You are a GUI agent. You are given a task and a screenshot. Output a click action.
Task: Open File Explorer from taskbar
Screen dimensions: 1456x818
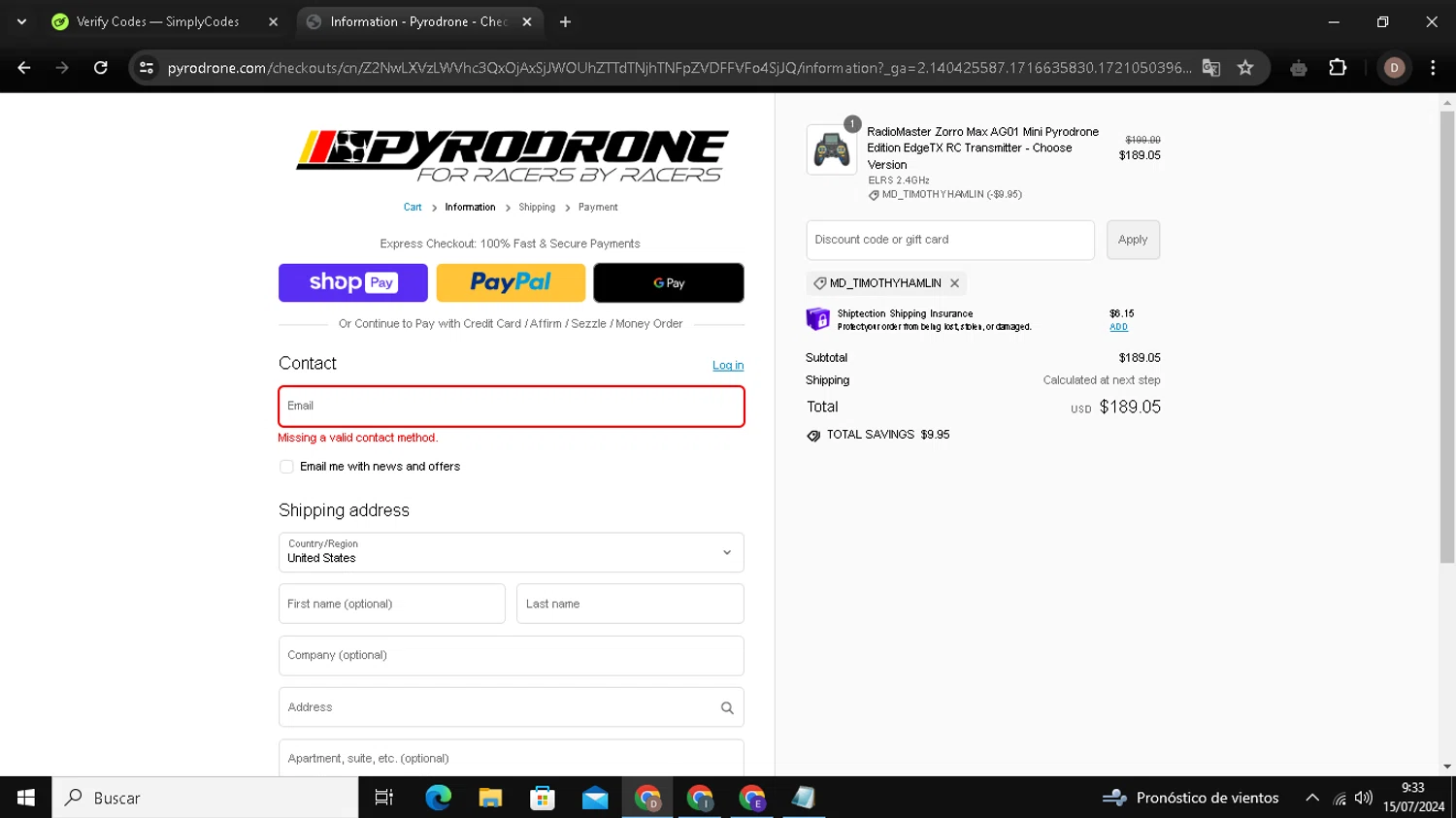490,798
